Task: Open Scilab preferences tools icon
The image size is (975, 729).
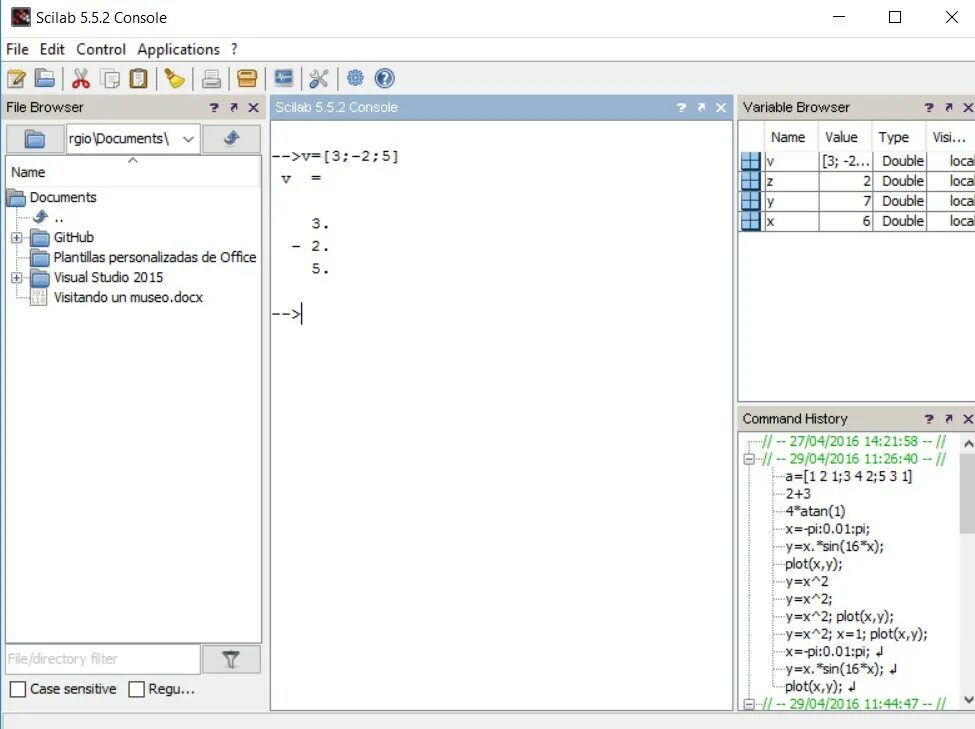Action: coord(318,78)
